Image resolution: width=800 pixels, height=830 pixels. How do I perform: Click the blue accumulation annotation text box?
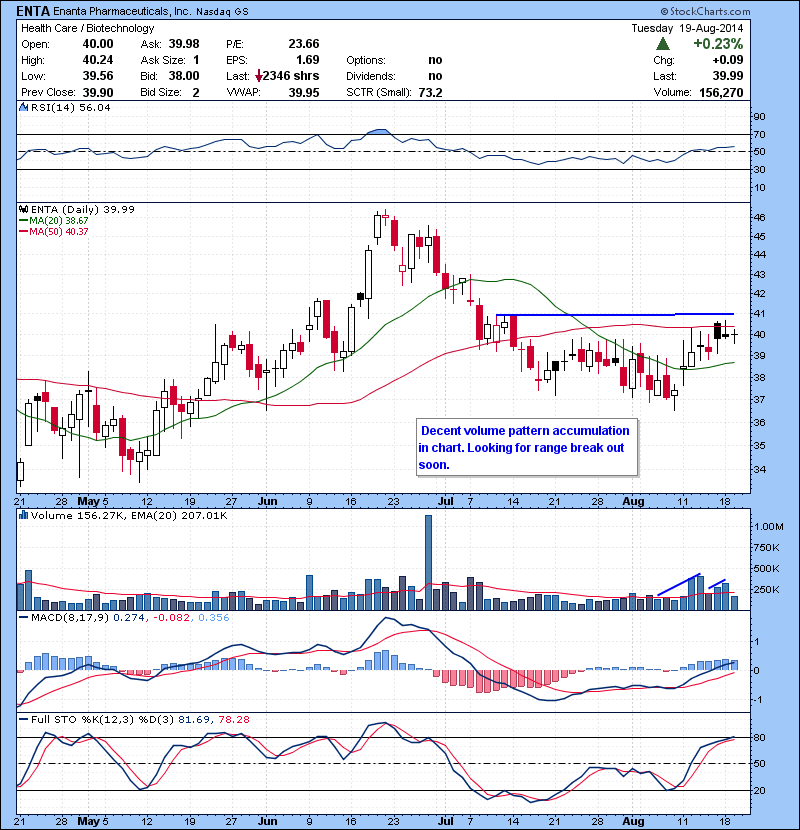pyautogui.click(x=527, y=448)
